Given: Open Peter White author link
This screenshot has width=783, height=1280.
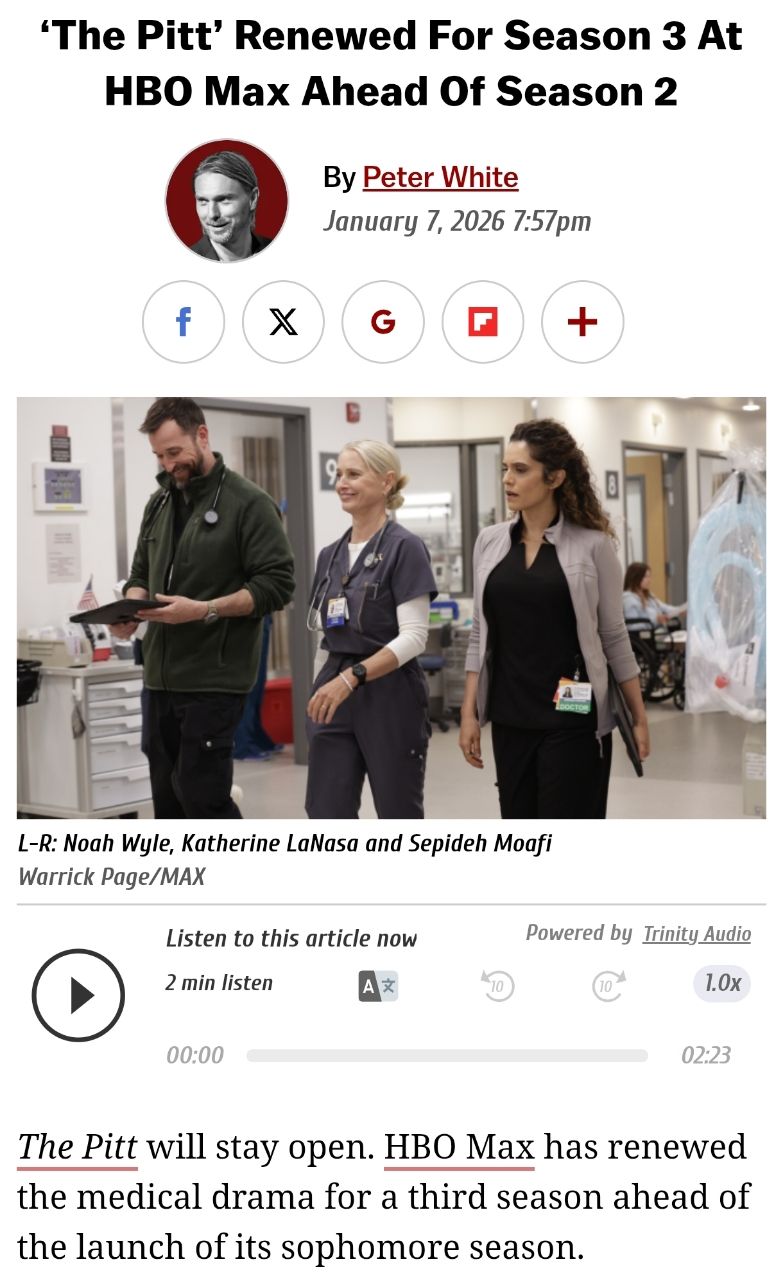Looking at the screenshot, I should point(440,178).
